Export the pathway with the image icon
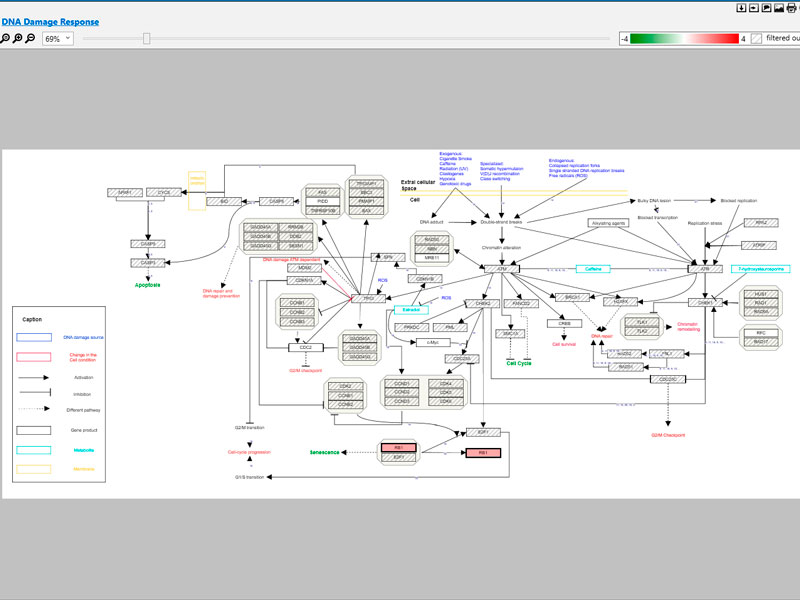800x600 pixels. [x=779, y=8]
